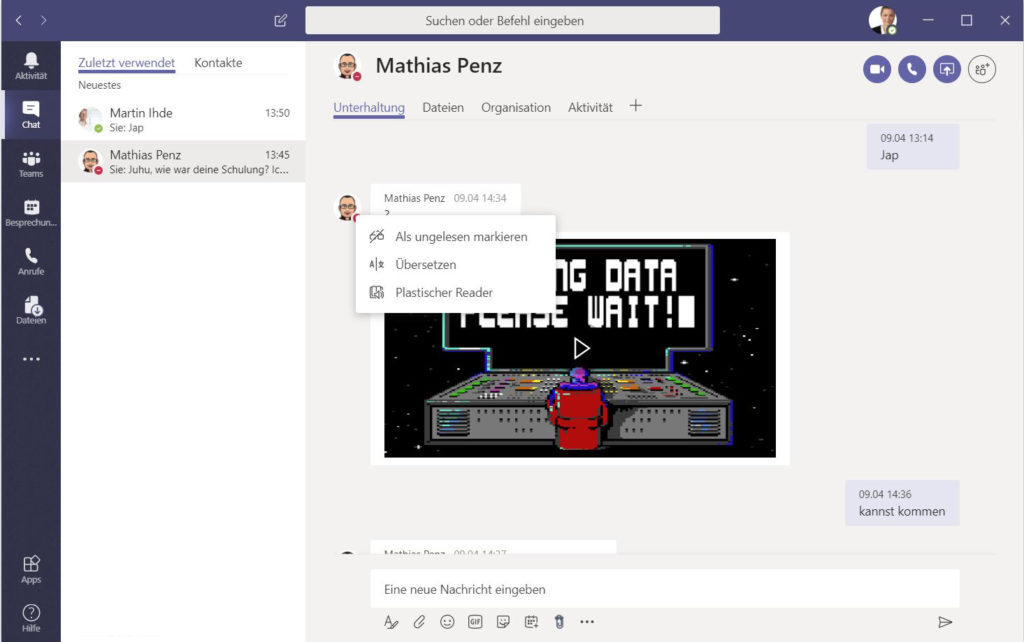
Task: Click Mathias Penz avatar in chat header
Action: pyautogui.click(x=347, y=67)
